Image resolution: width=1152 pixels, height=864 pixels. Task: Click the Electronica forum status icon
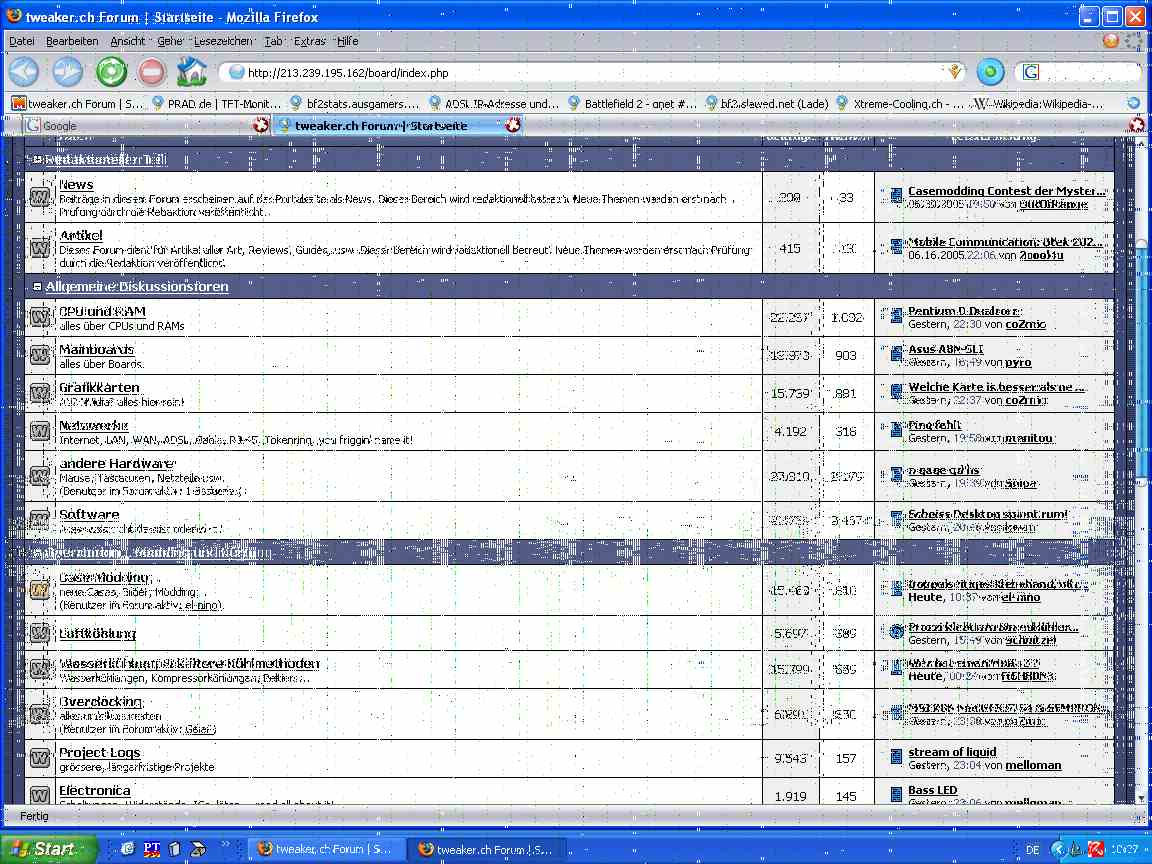click(40, 795)
